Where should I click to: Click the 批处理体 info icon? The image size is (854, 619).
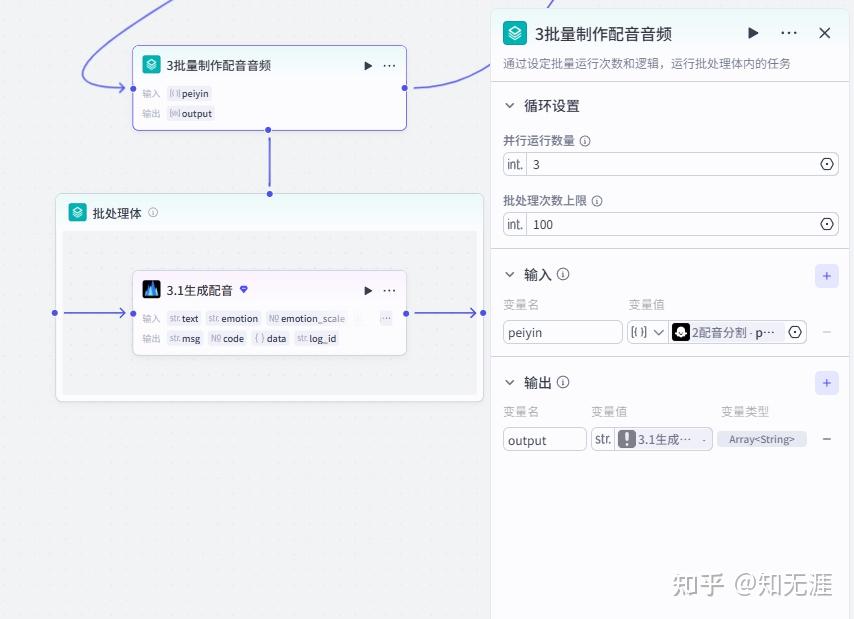point(153,212)
